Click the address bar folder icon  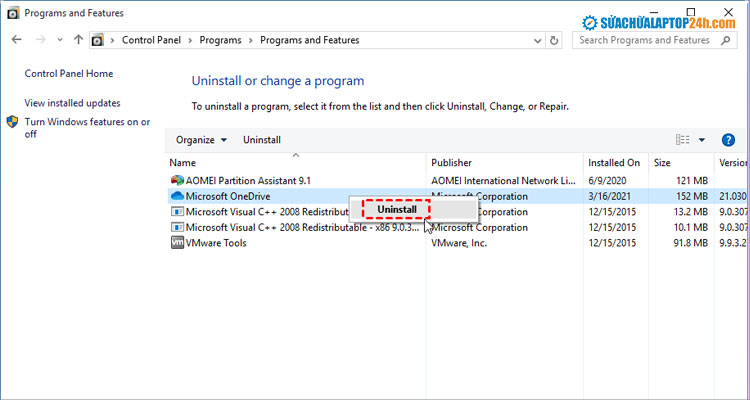pyautogui.click(x=98, y=40)
